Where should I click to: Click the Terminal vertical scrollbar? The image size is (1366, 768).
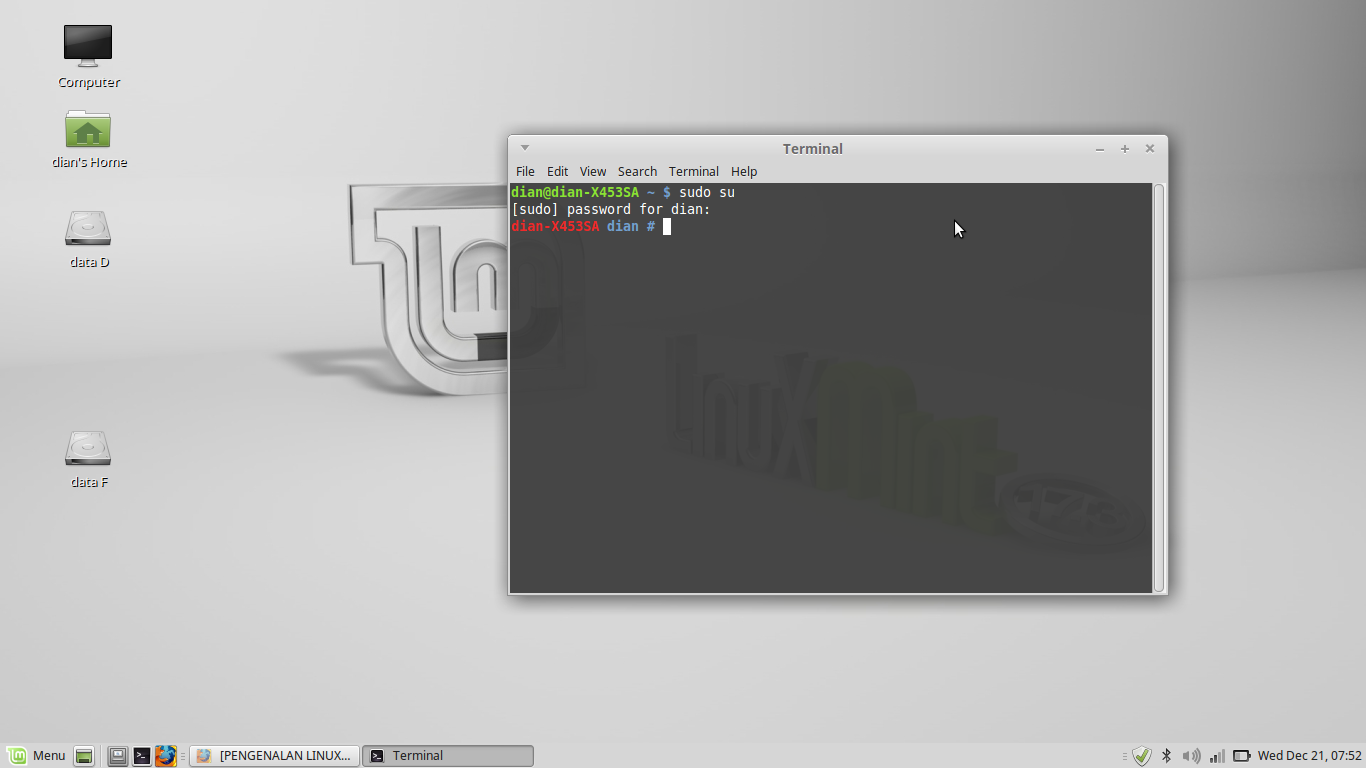point(1159,387)
